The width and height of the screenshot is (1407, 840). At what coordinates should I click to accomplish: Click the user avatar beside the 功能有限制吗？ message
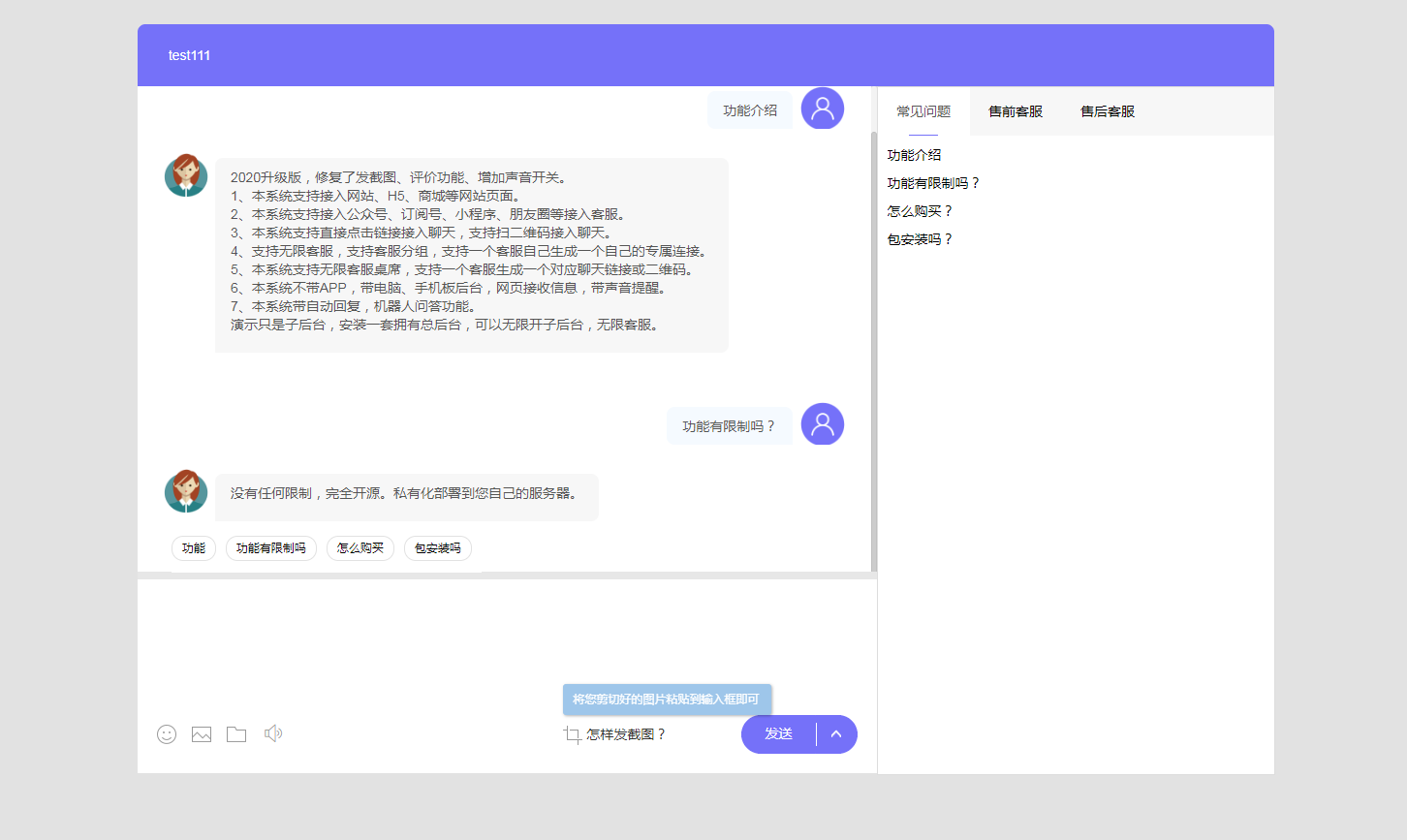pyautogui.click(x=823, y=424)
